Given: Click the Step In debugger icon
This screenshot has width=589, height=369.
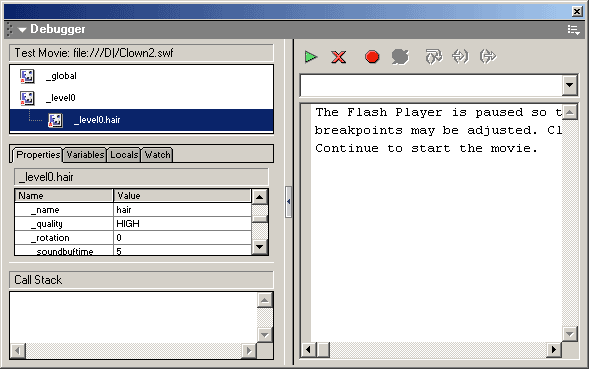Looking at the screenshot, I should (461, 57).
